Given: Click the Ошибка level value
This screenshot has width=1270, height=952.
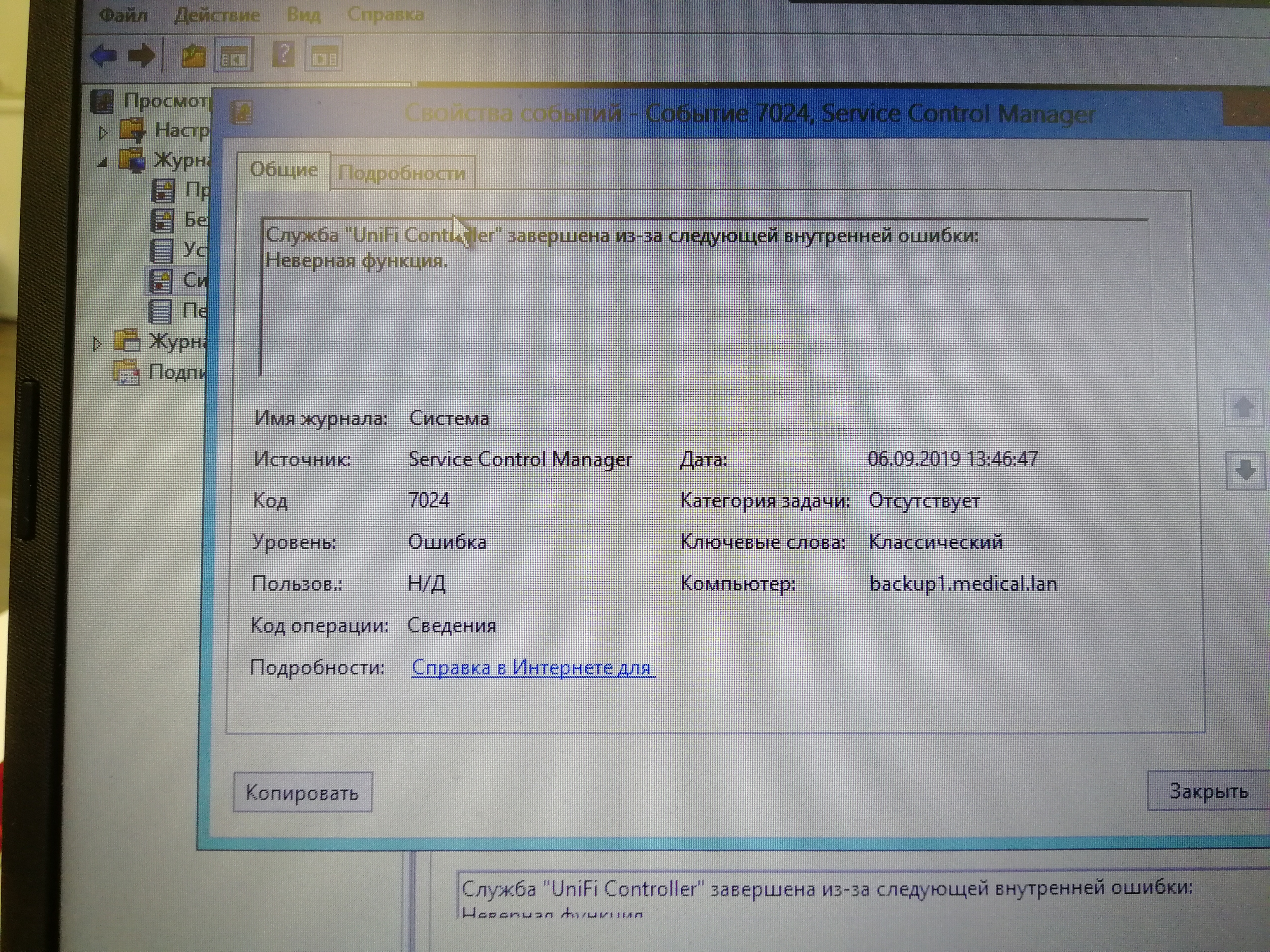Looking at the screenshot, I should click(447, 542).
